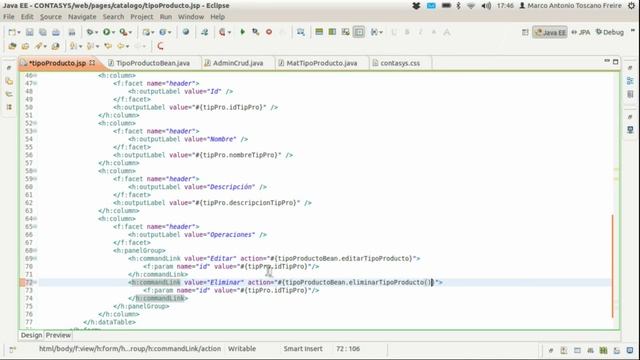Open the Window menu
This screenshot has height=360, width=640.
coord(191,17)
